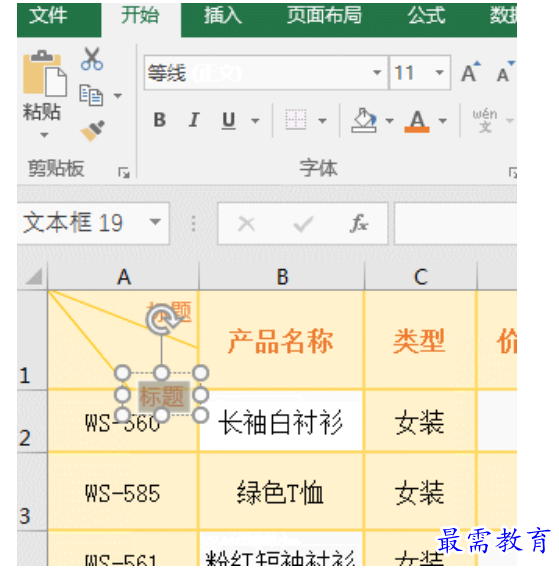
Task: Click the confirm checkmark in formula bar
Action: pos(304,223)
